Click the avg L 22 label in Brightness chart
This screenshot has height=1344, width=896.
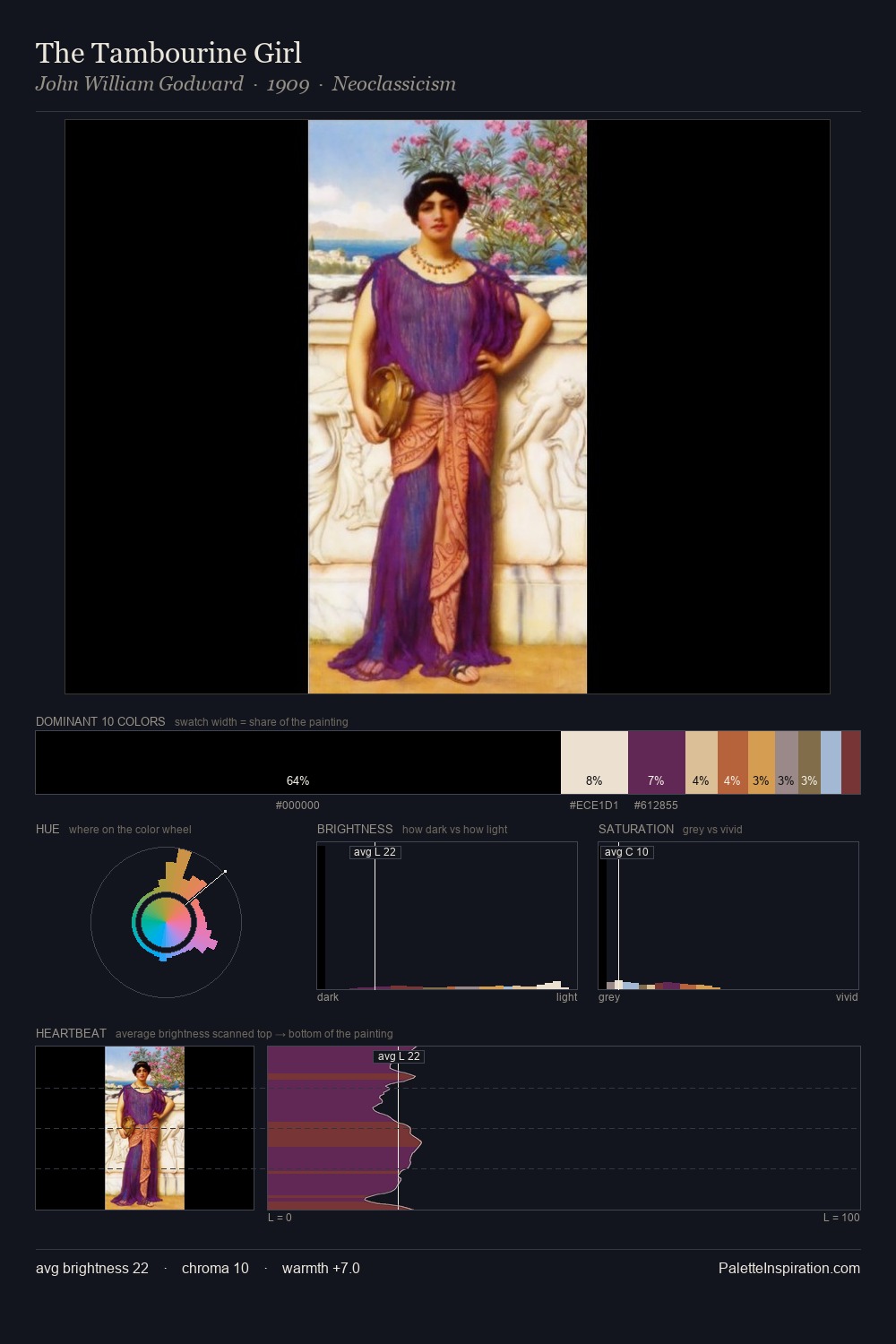coord(375,852)
